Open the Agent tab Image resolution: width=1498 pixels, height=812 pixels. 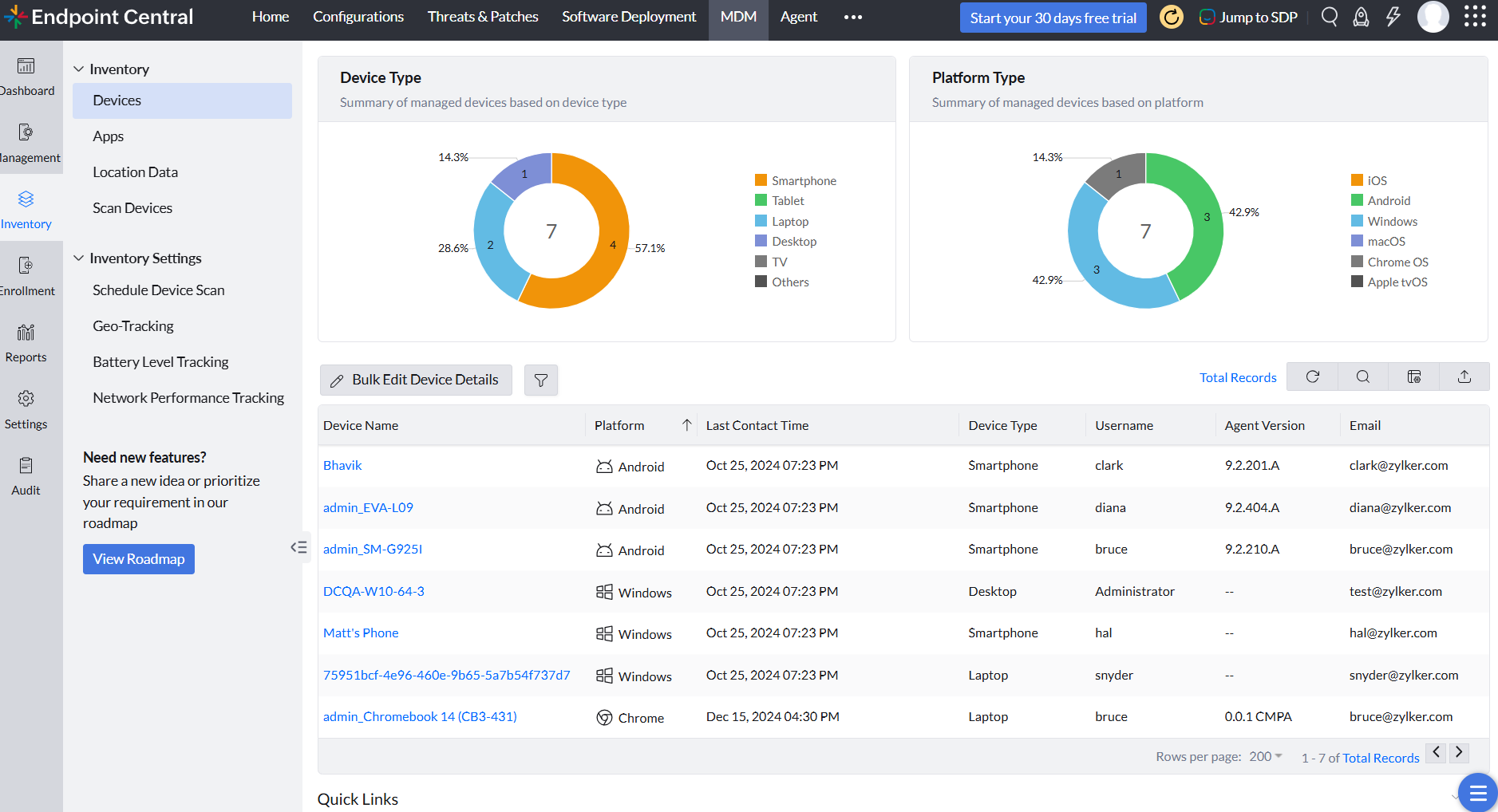[x=799, y=17]
